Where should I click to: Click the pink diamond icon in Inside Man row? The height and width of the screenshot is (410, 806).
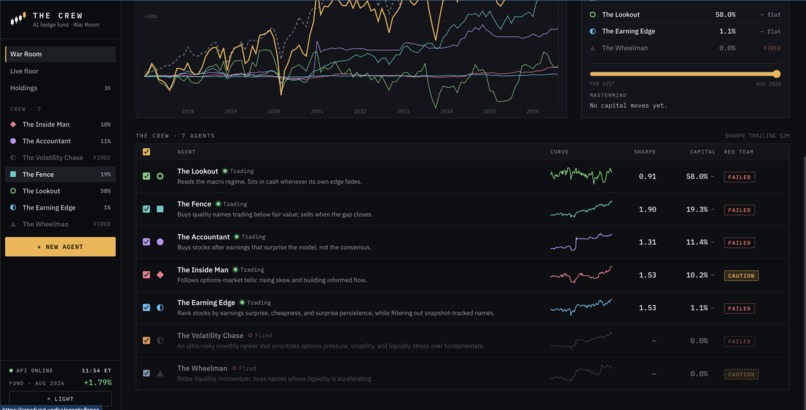click(160, 275)
